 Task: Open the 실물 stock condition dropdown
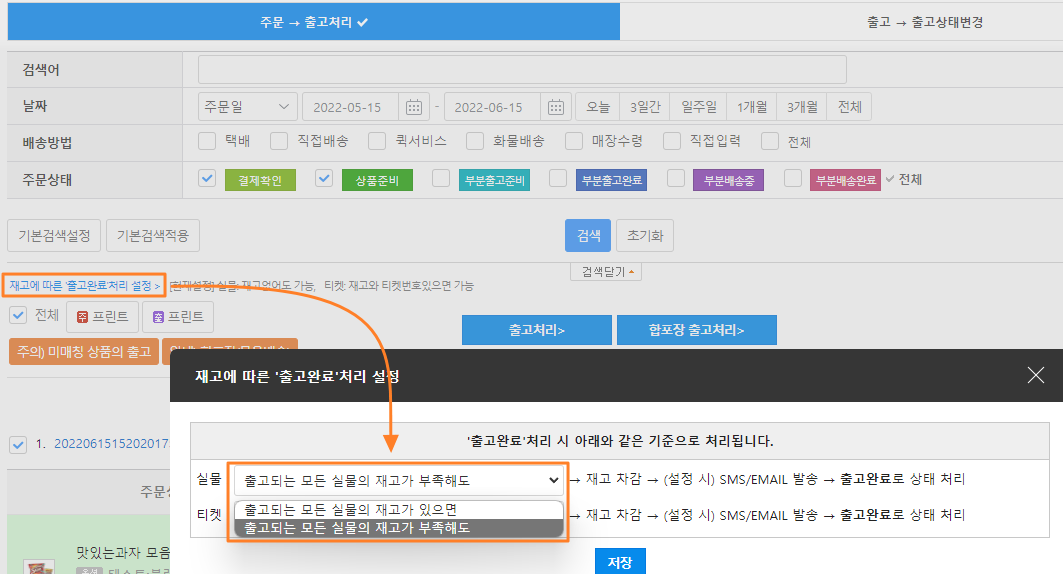click(x=398, y=480)
